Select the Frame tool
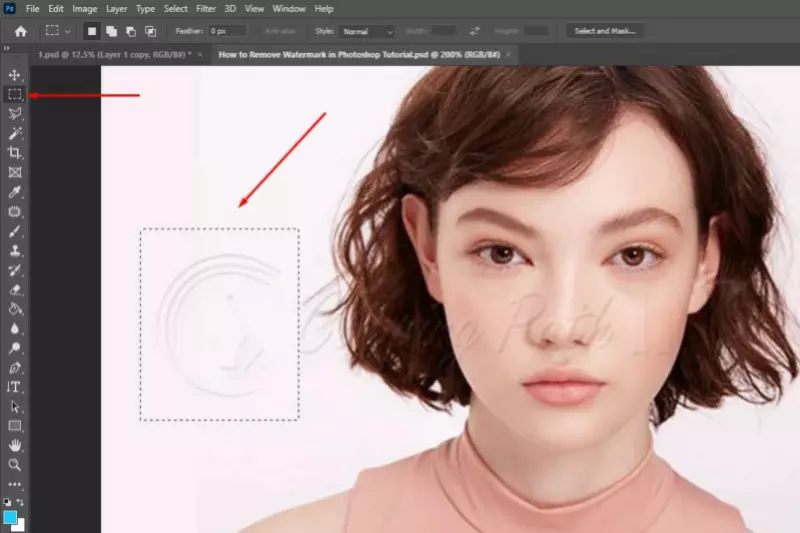The image size is (800, 533). [x=14, y=172]
